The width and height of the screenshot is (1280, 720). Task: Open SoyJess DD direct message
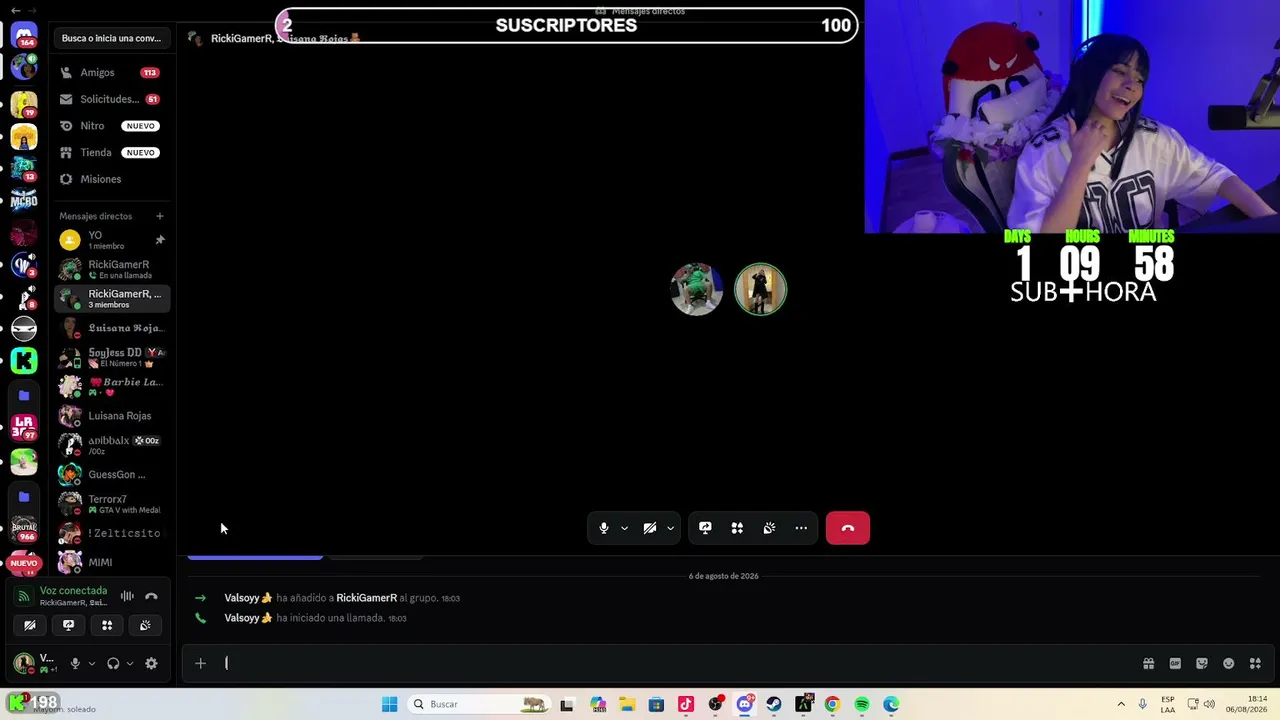click(111, 357)
